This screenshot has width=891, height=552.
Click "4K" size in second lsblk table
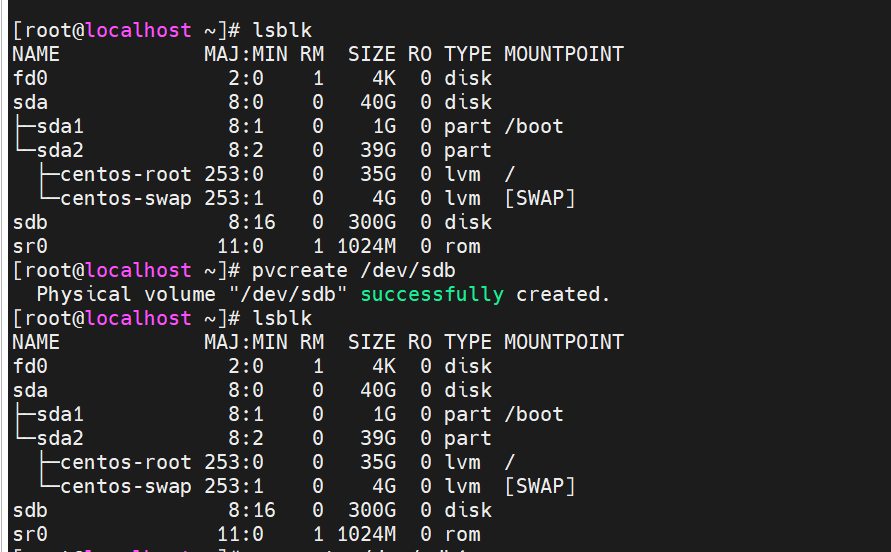tap(384, 366)
